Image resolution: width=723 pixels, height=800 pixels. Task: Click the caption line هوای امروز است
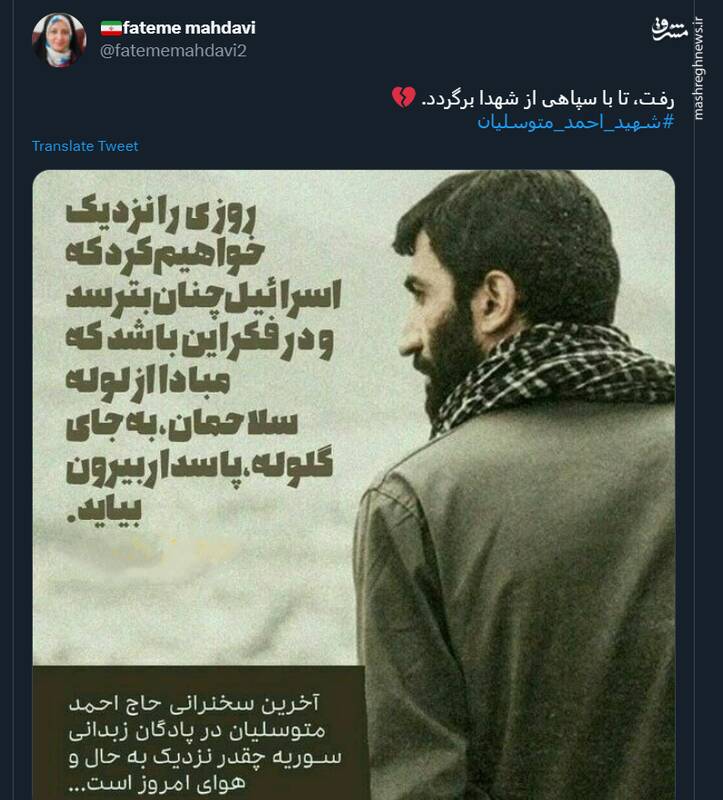pos(157,783)
